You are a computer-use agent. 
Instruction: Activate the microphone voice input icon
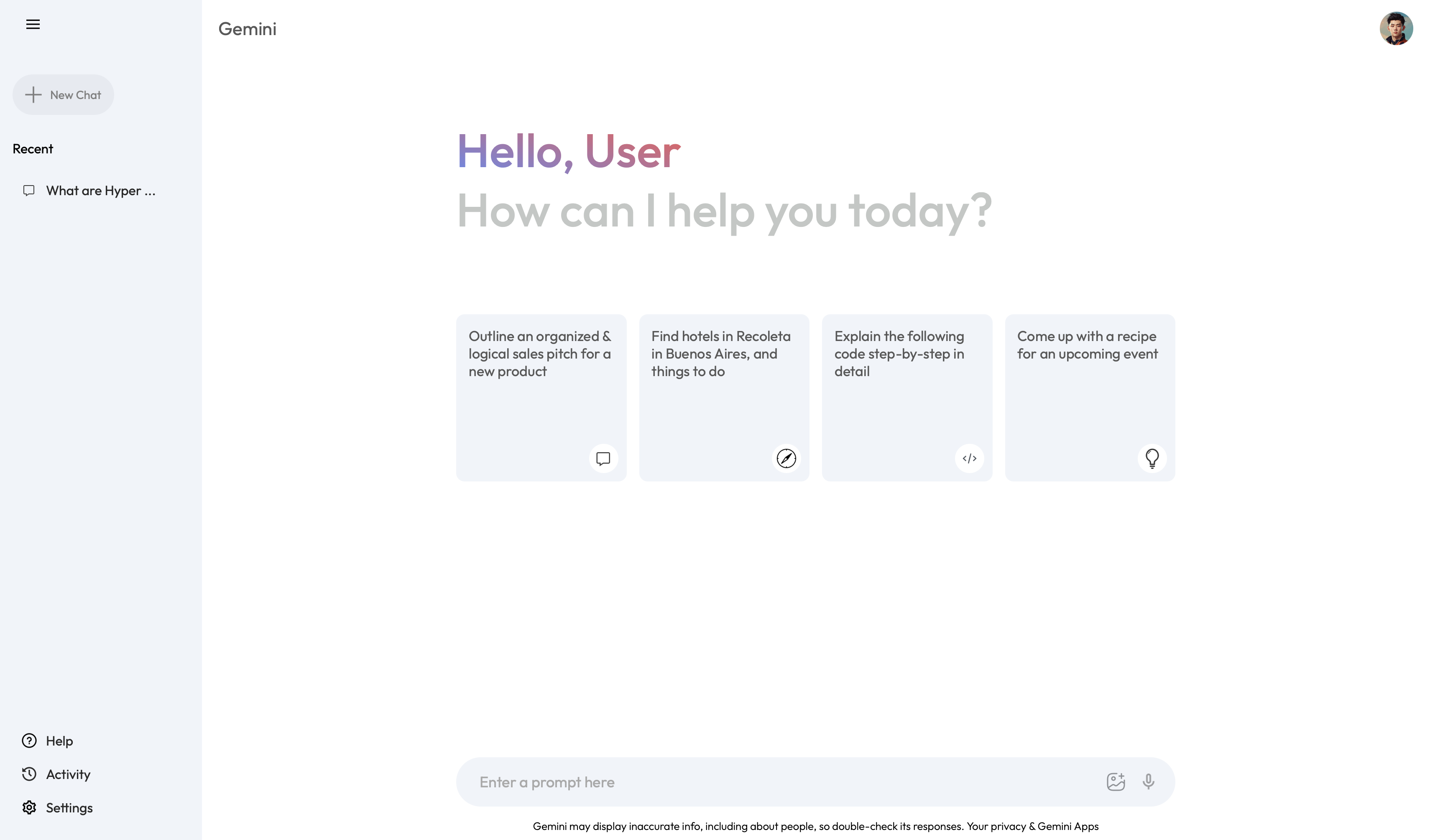coord(1149,781)
